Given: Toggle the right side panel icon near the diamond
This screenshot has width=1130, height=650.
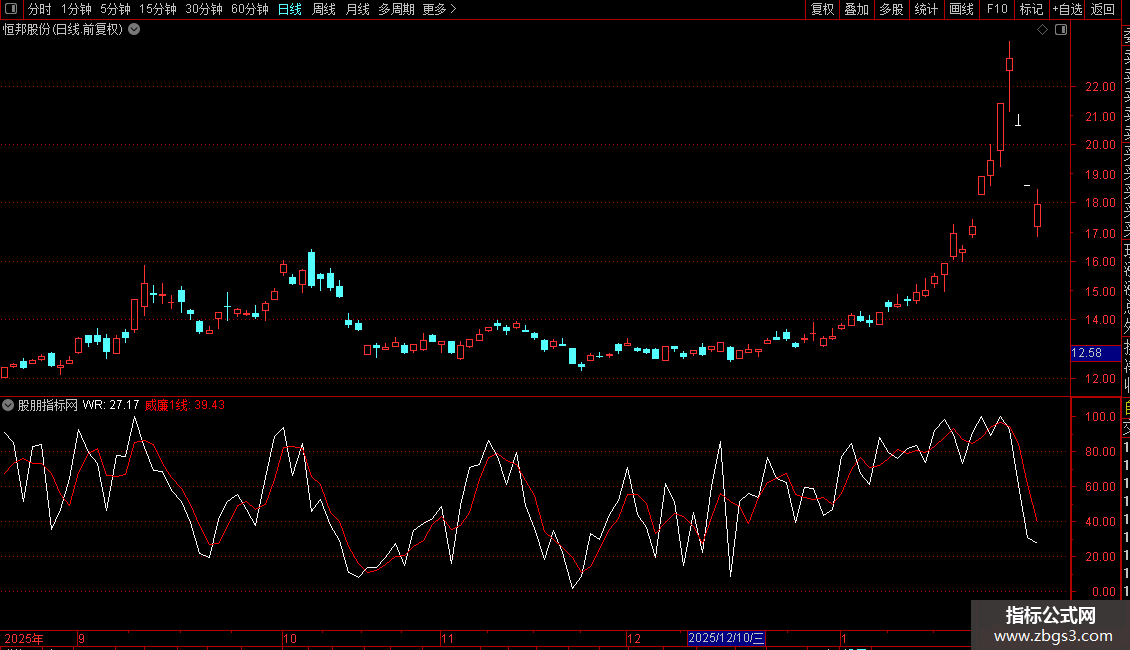Looking at the screenshot, I should (x=1061, y=30).
